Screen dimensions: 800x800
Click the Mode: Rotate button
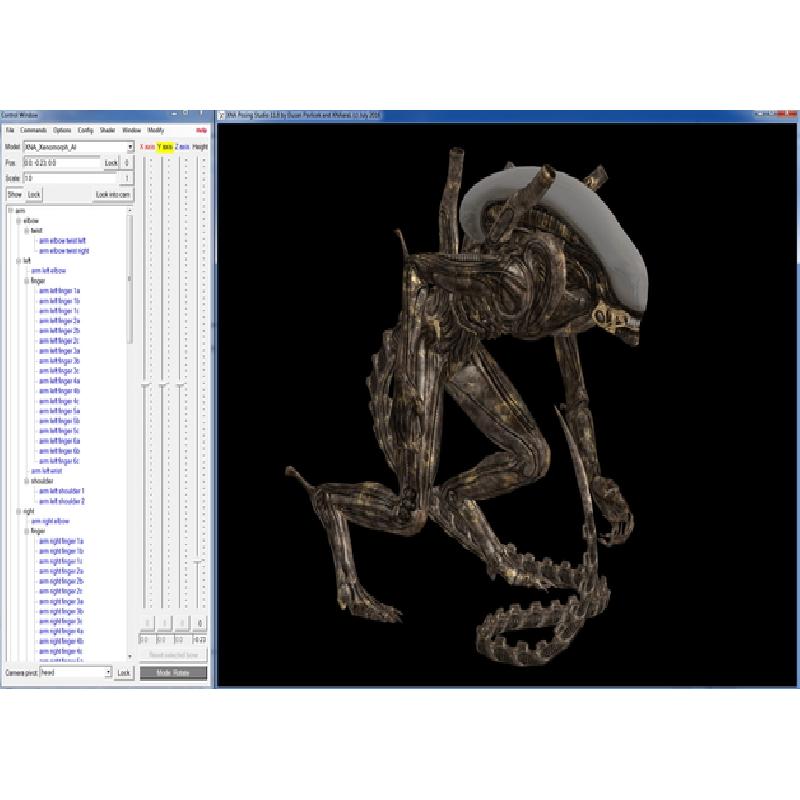coord(173,673)
